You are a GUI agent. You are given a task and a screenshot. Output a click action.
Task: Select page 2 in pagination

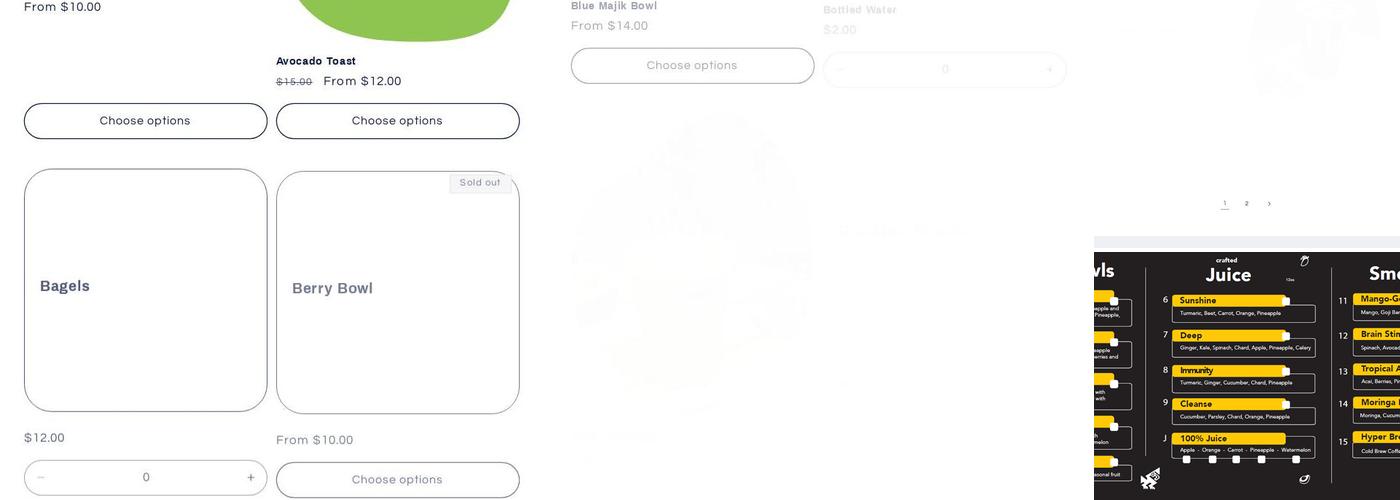[1247, 204]
